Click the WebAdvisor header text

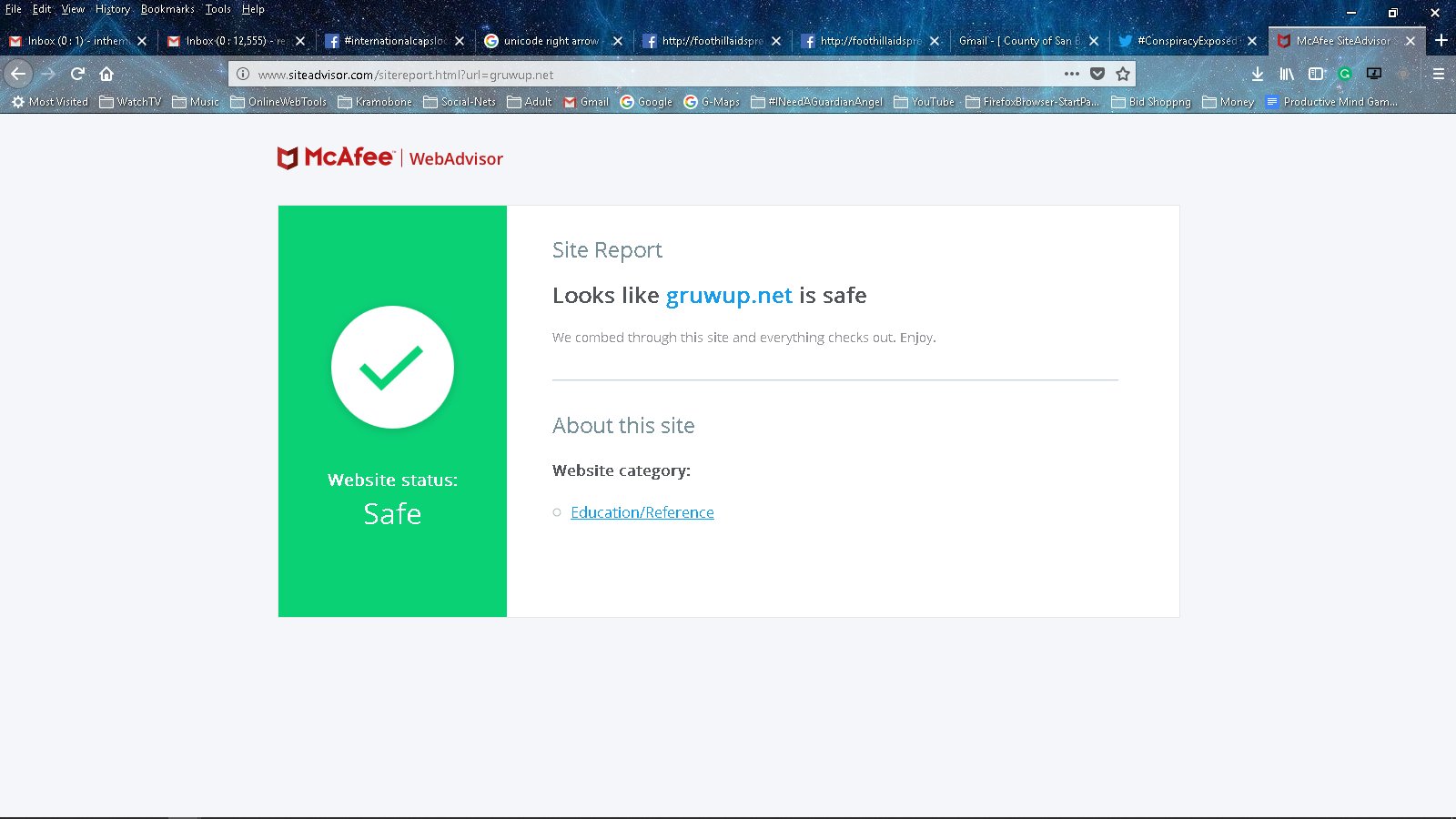click(x=456, y=158)
